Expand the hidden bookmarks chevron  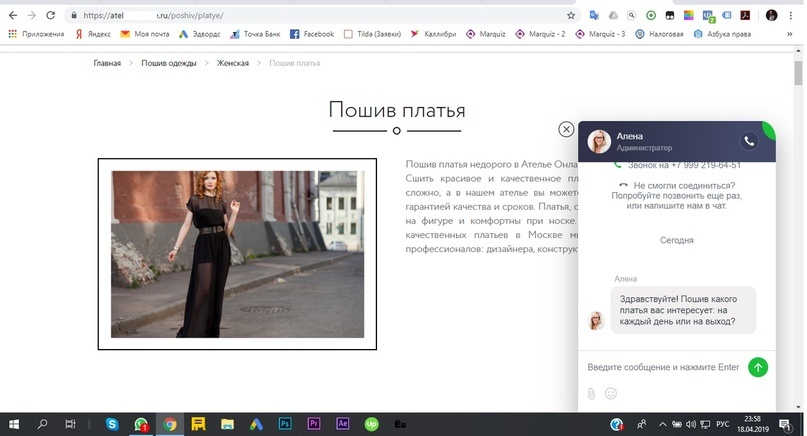790,34
